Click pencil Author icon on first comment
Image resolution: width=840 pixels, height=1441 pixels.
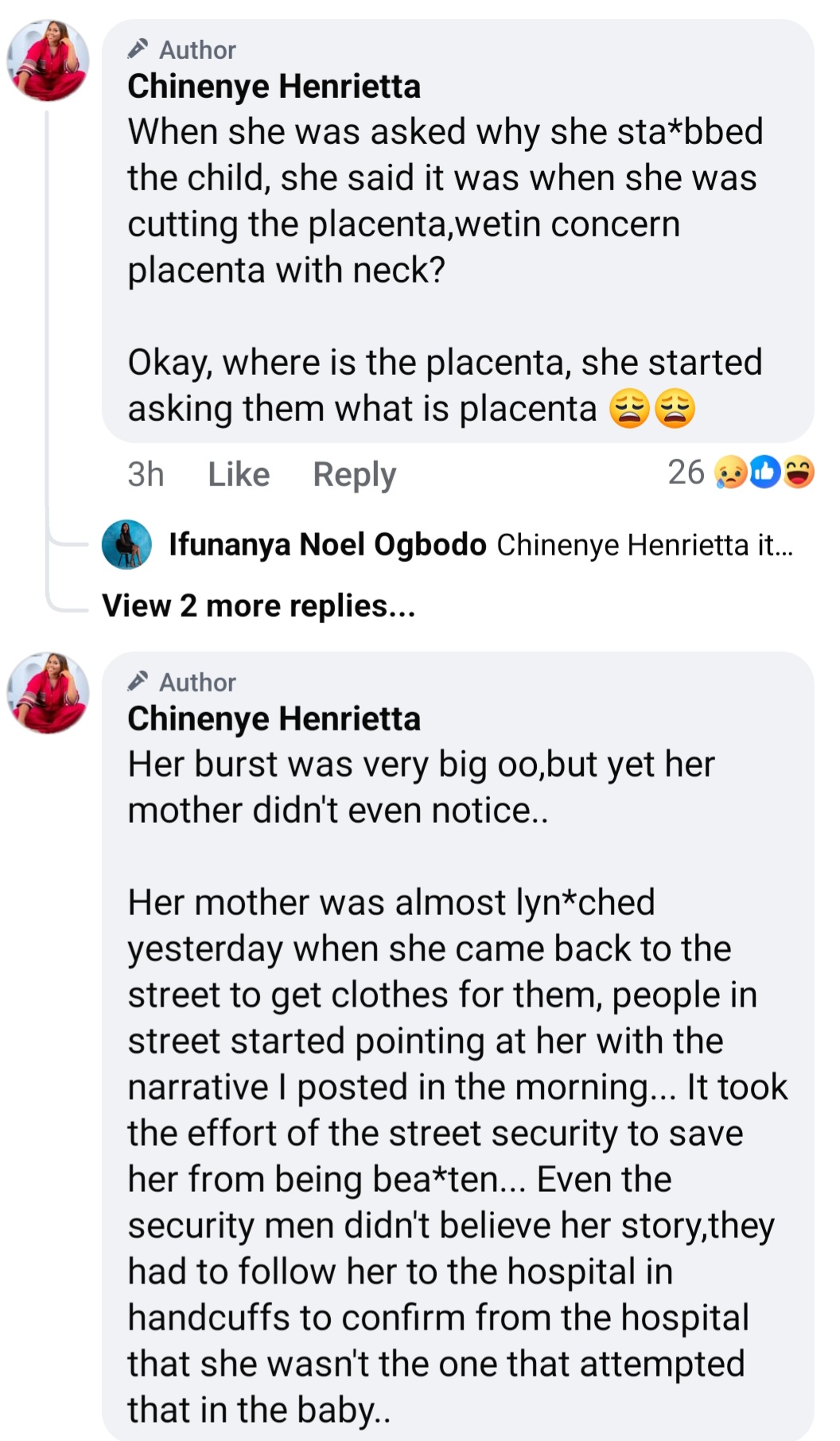[138, 49]
